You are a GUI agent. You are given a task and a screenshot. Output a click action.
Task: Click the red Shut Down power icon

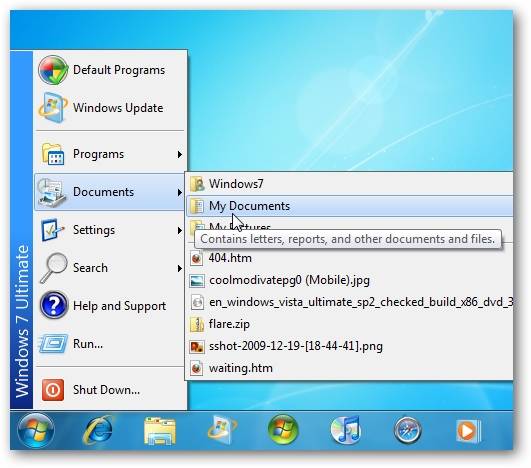[x=53, y=390]
